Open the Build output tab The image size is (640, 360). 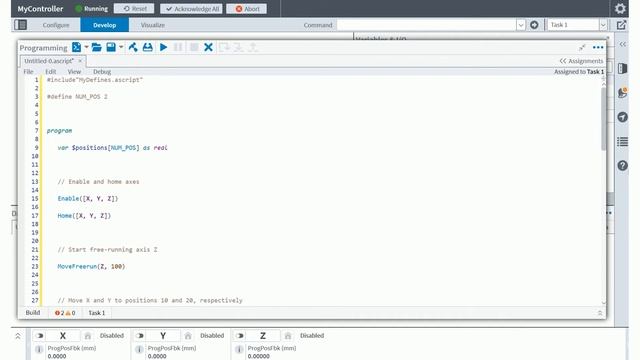33,313
